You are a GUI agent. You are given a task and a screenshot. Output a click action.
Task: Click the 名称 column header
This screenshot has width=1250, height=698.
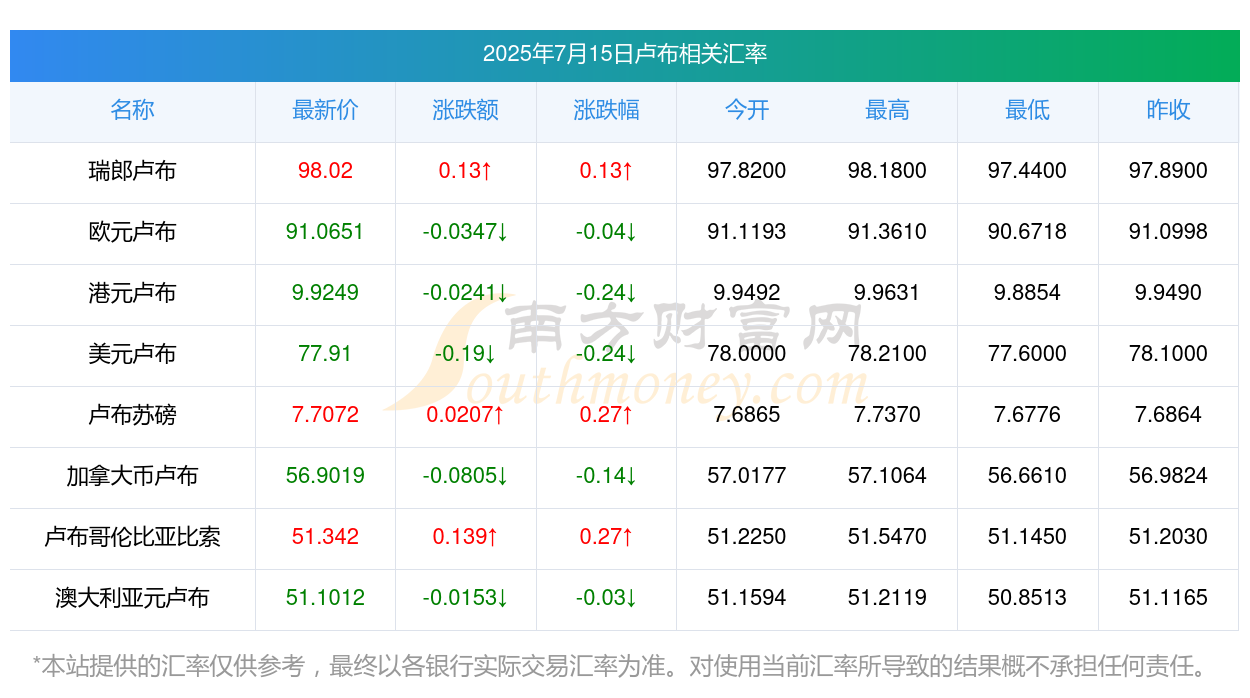click(132, 110)
